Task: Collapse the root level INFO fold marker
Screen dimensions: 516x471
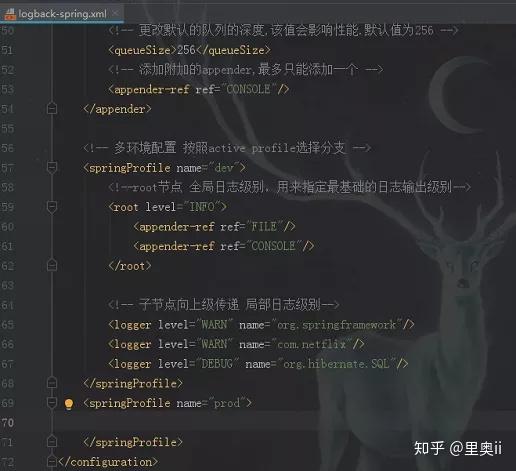Action: pos(52,207)
